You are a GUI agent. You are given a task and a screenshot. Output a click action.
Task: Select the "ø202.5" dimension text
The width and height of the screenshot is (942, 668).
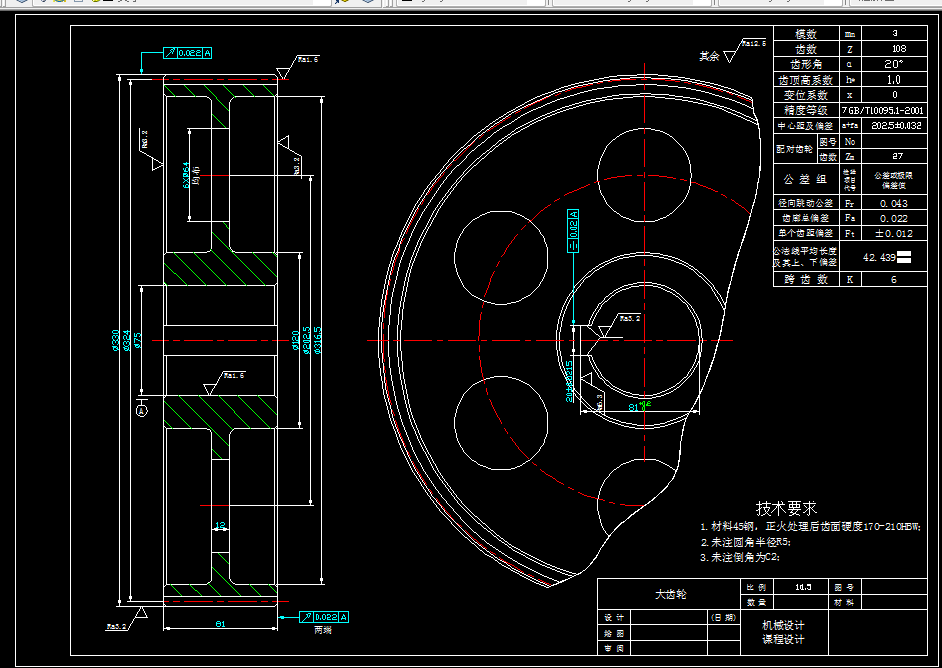pos(306,340)
